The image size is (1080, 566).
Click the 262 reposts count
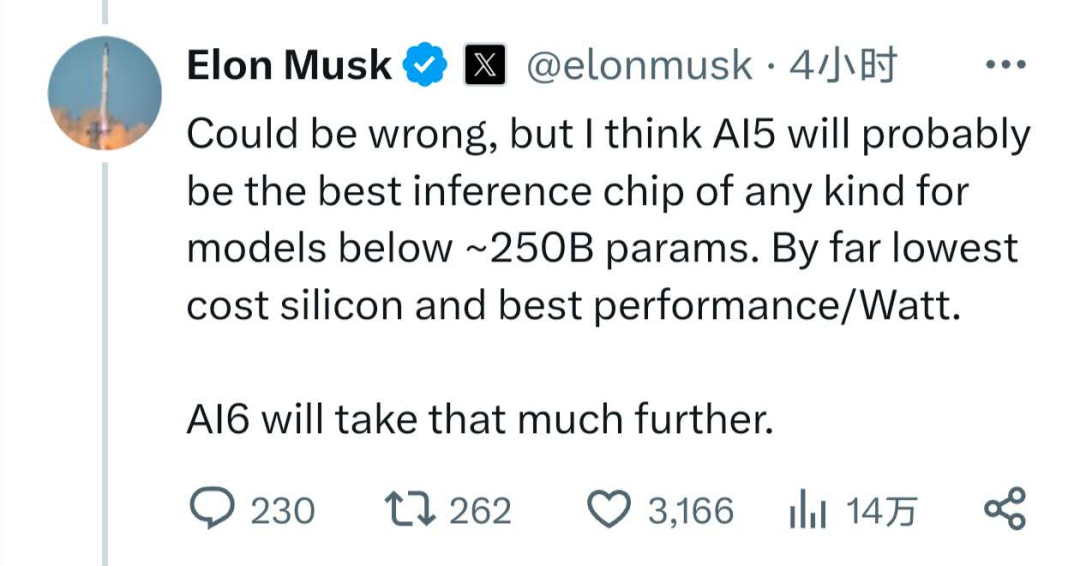(x=480, y=512)
